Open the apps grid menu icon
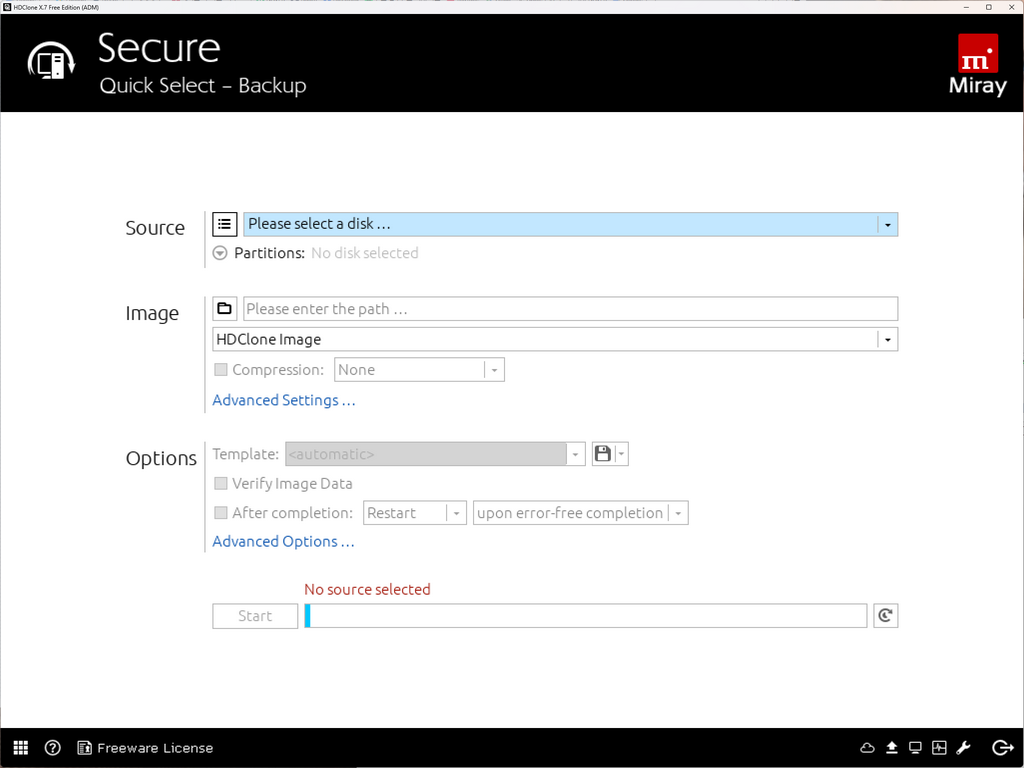The image size is (1024, 768). point(21,748)
